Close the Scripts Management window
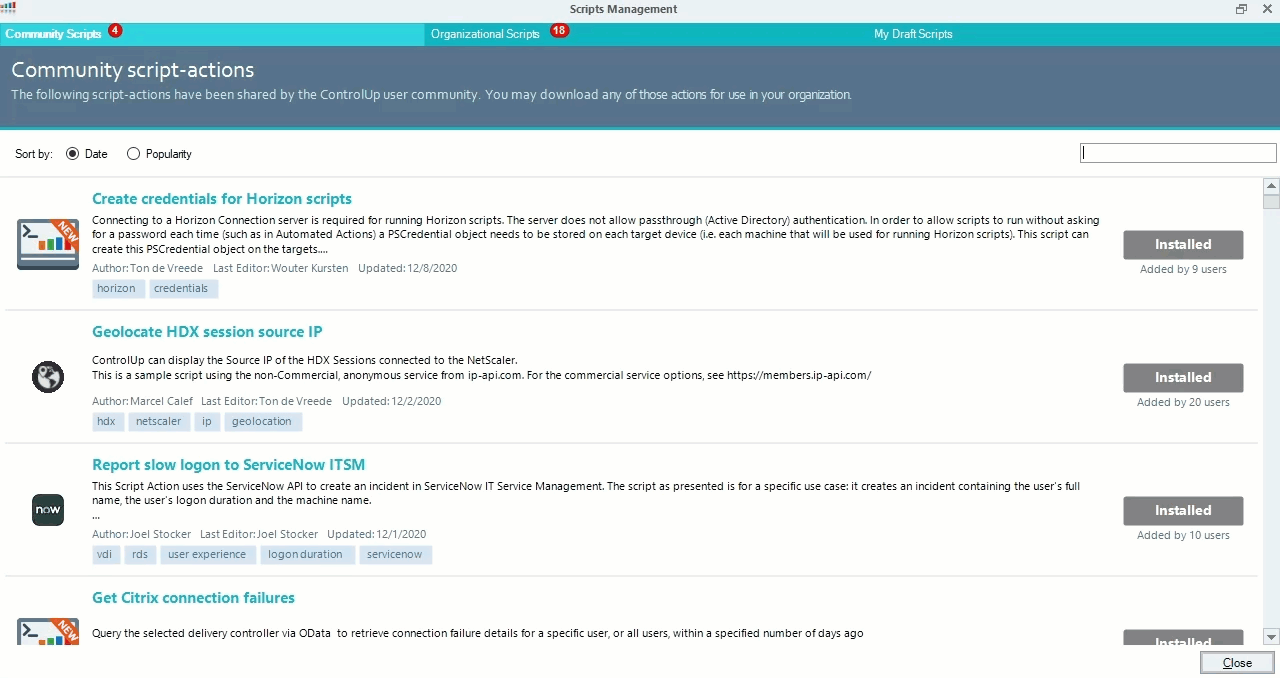The height and width of the screenshot is (678, 1280). tap(1267, 9)
